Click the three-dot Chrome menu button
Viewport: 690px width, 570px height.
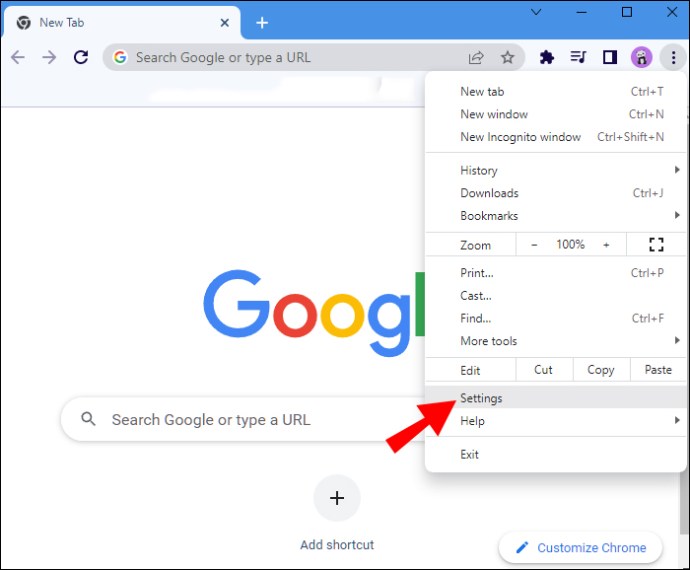point(673,57)
